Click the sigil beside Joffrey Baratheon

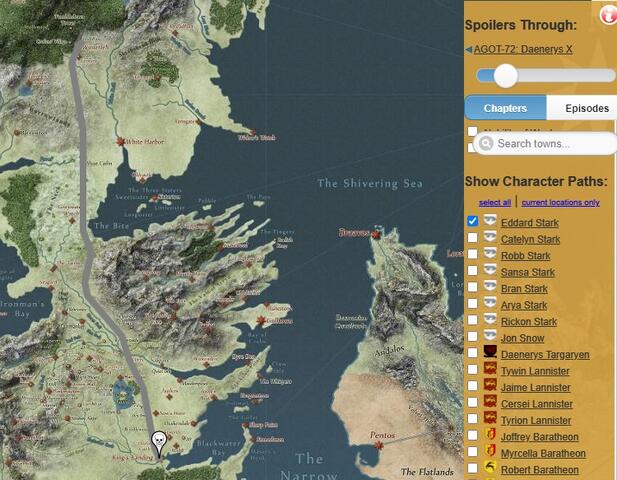click(490, 435)
